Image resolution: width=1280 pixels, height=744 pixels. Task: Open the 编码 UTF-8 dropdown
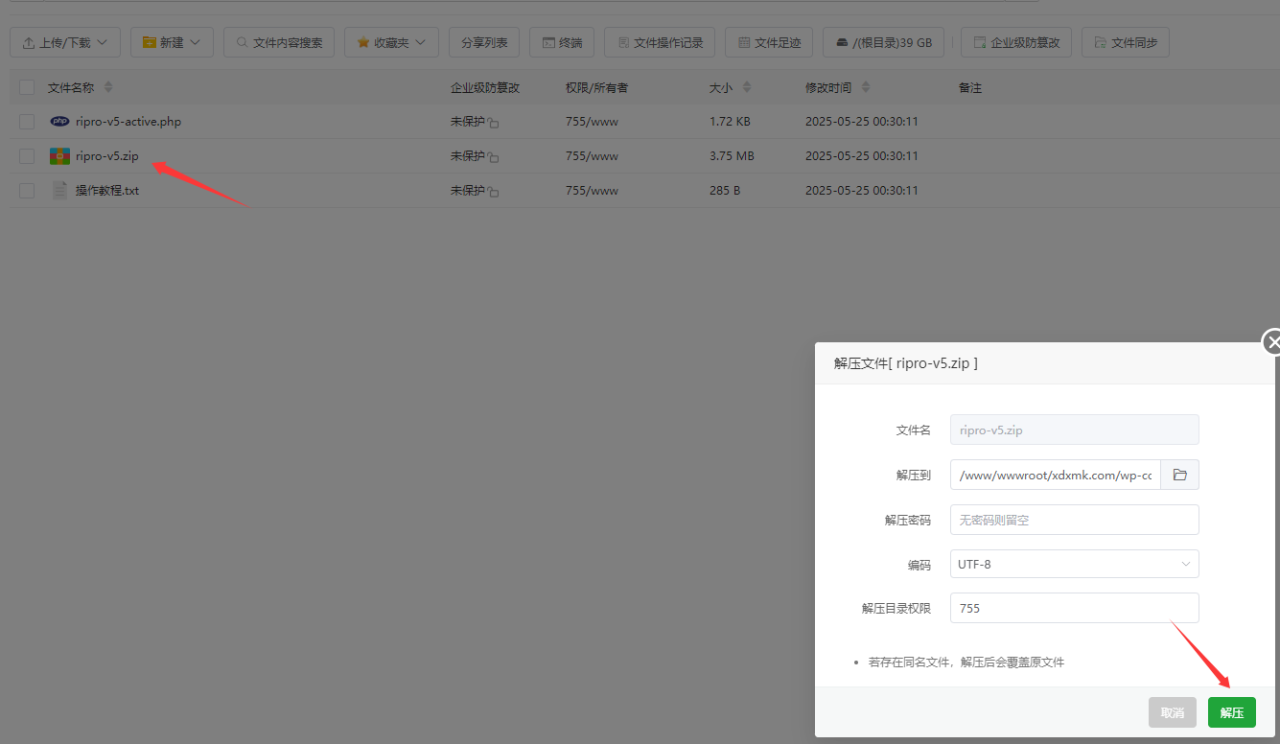click(x=1074, y=564)
